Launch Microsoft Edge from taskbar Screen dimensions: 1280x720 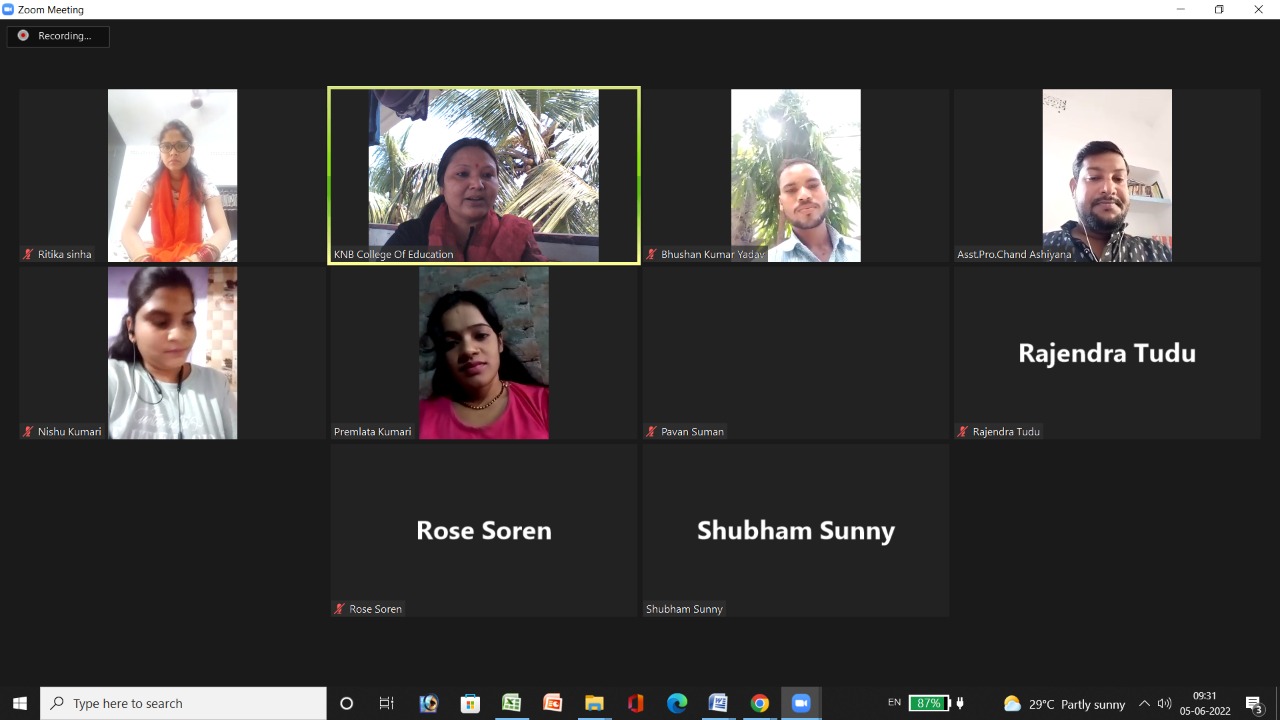click(x=677, y=703)
